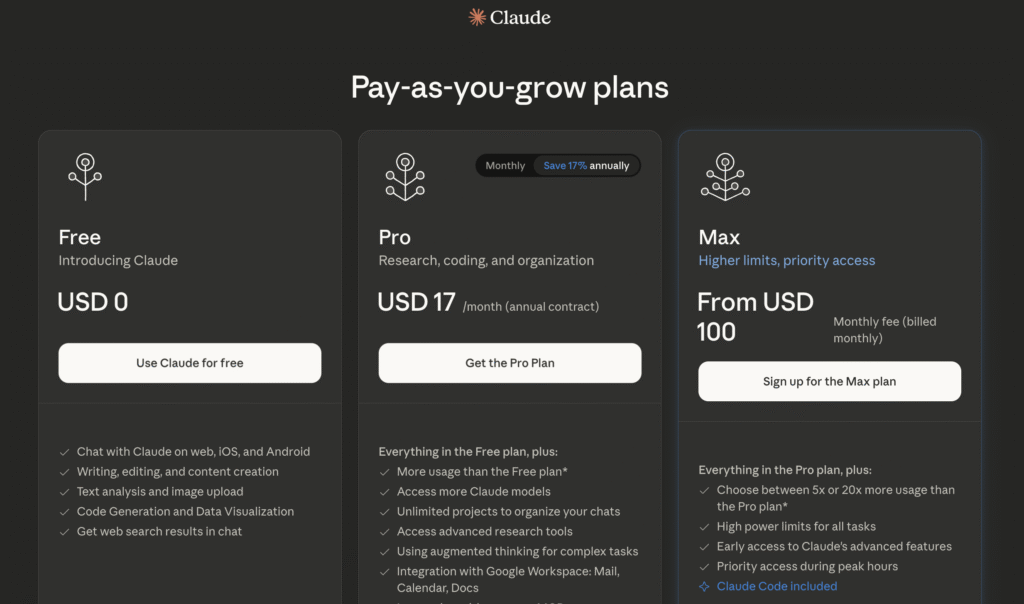Open the Claude Code included link

[x=777, y=586]
